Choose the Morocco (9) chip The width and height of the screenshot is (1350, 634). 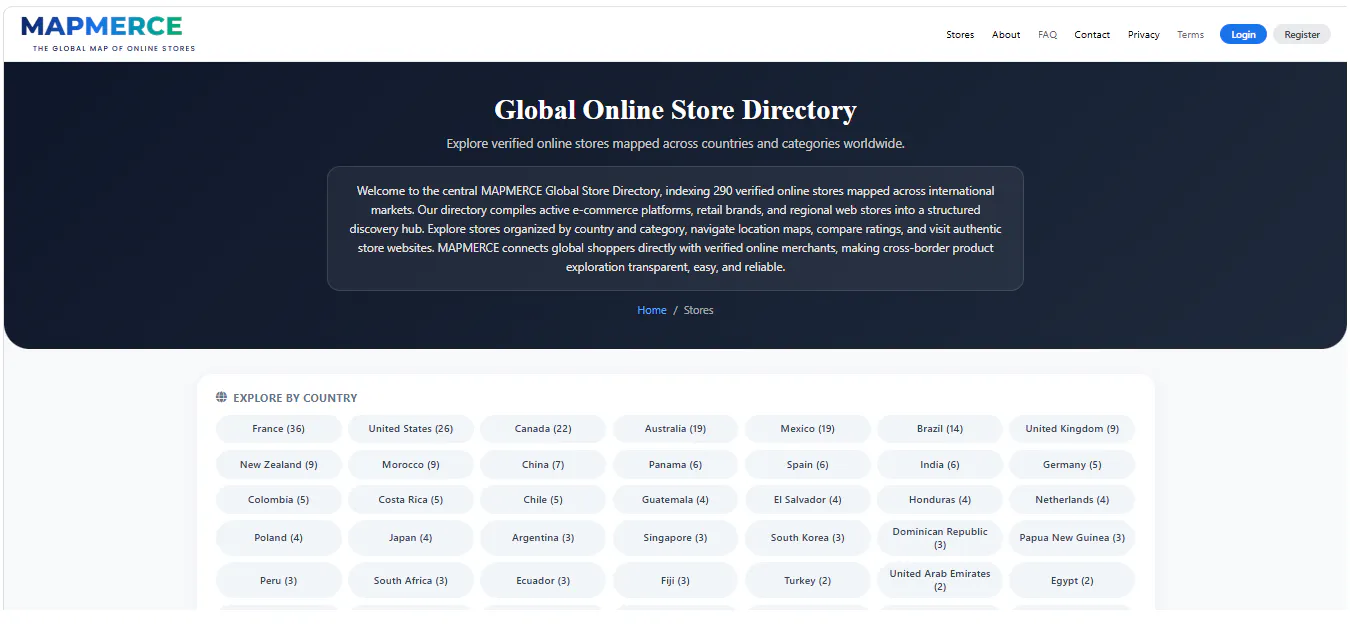point(411,464)
